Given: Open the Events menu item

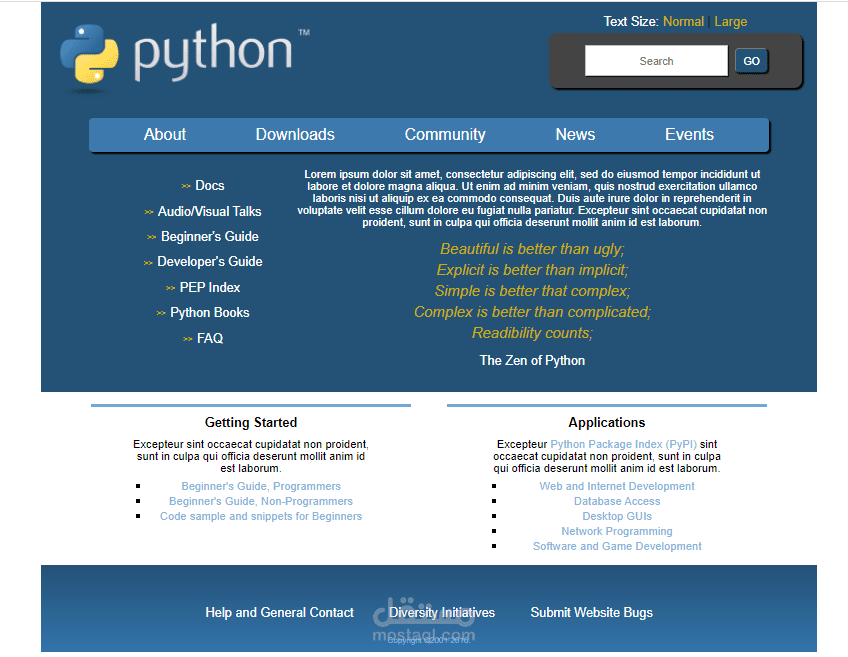Looking at the screenshot, I should 689,135.
